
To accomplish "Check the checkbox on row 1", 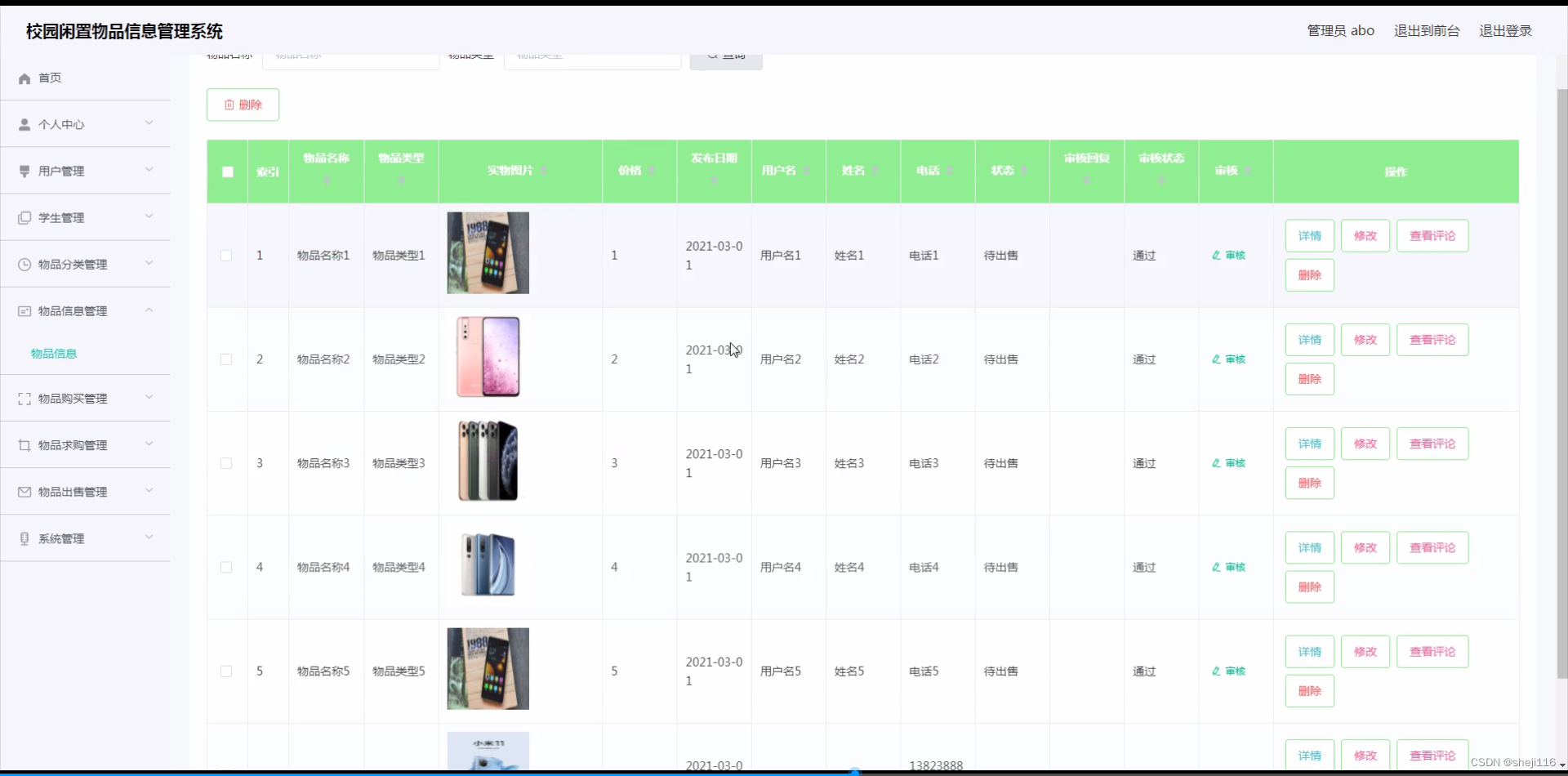I will [226, 255].
